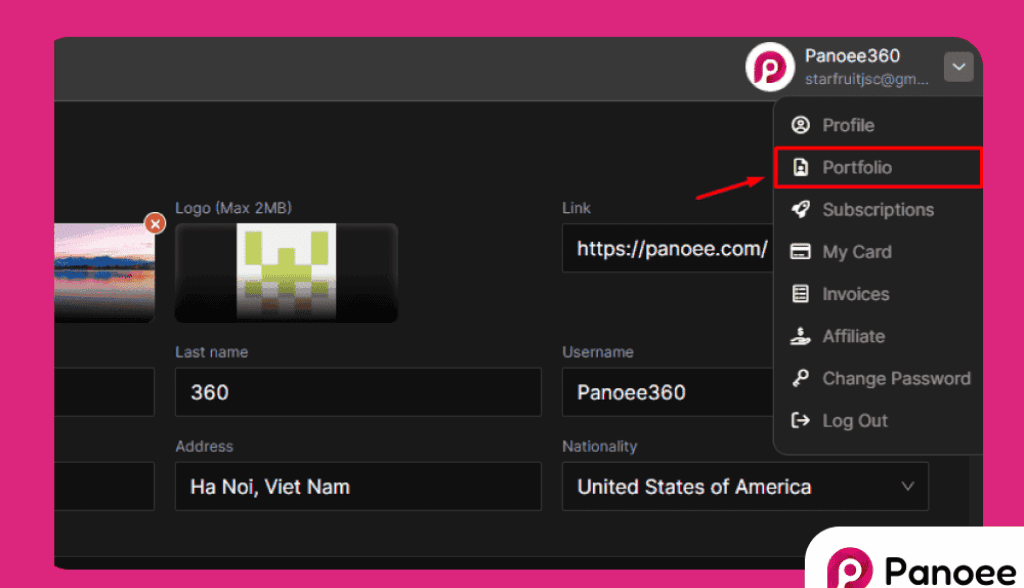Click the Panoee360 account name
The width and height of the screenshot is (1024, 588).
tap(852, 56)
